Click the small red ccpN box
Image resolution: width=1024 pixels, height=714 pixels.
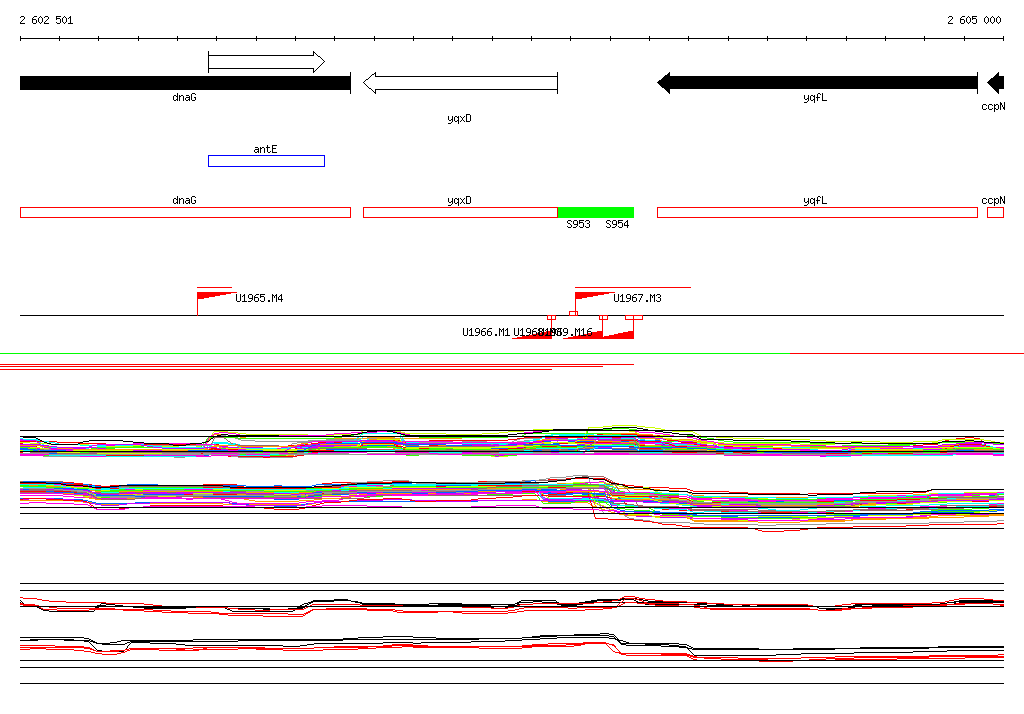[x=995, y=212]
